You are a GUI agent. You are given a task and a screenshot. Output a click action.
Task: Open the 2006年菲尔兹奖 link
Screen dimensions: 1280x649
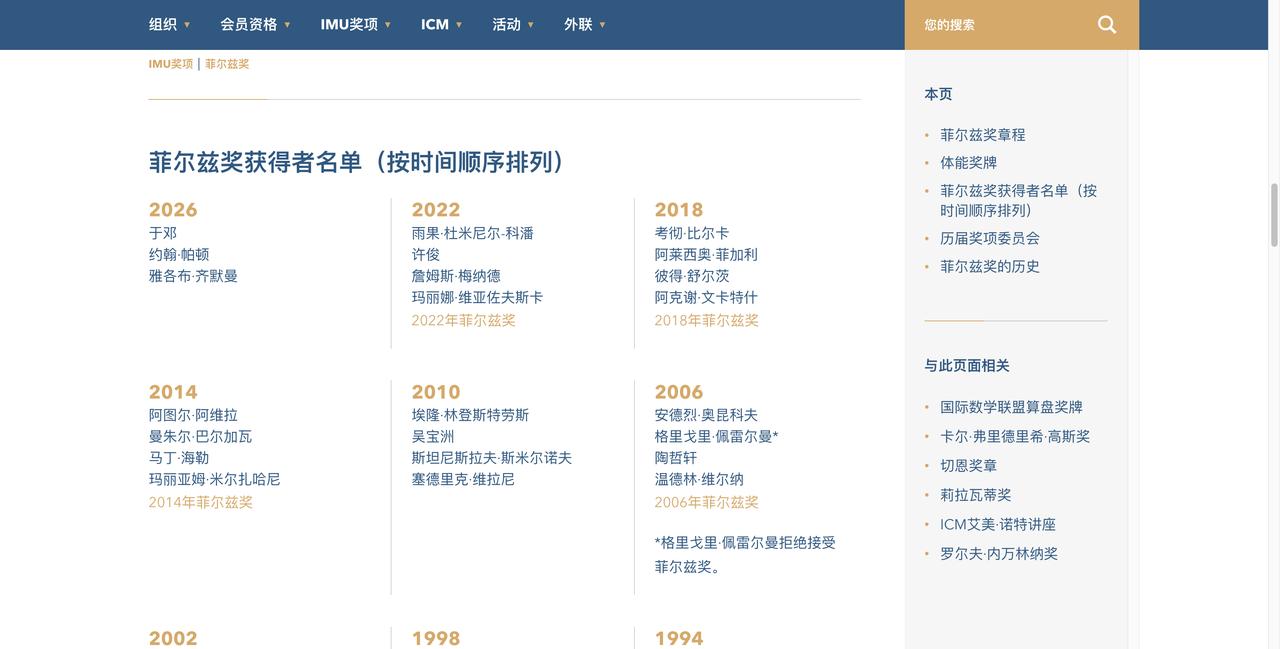click(707, 503)
